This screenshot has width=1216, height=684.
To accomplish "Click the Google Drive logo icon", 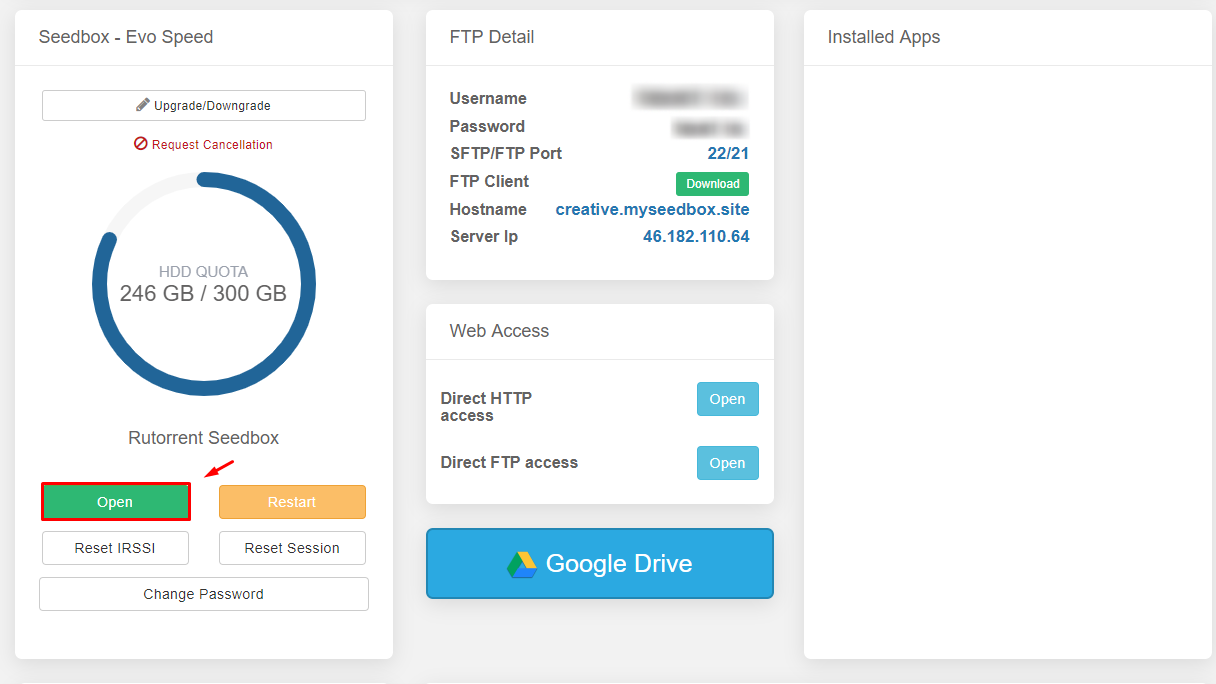I will [x=524, y=563].
